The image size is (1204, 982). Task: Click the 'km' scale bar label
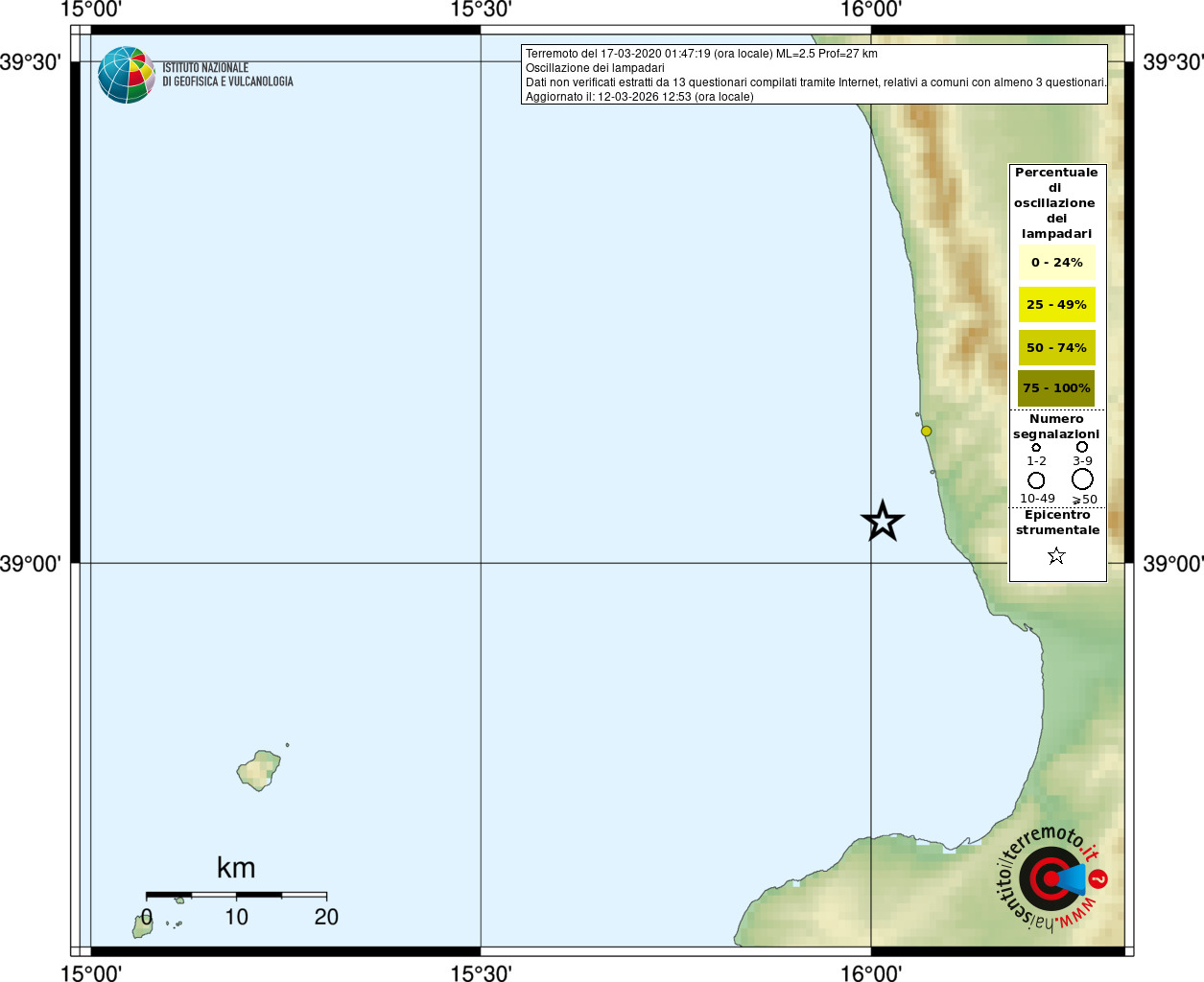(236, 867)
